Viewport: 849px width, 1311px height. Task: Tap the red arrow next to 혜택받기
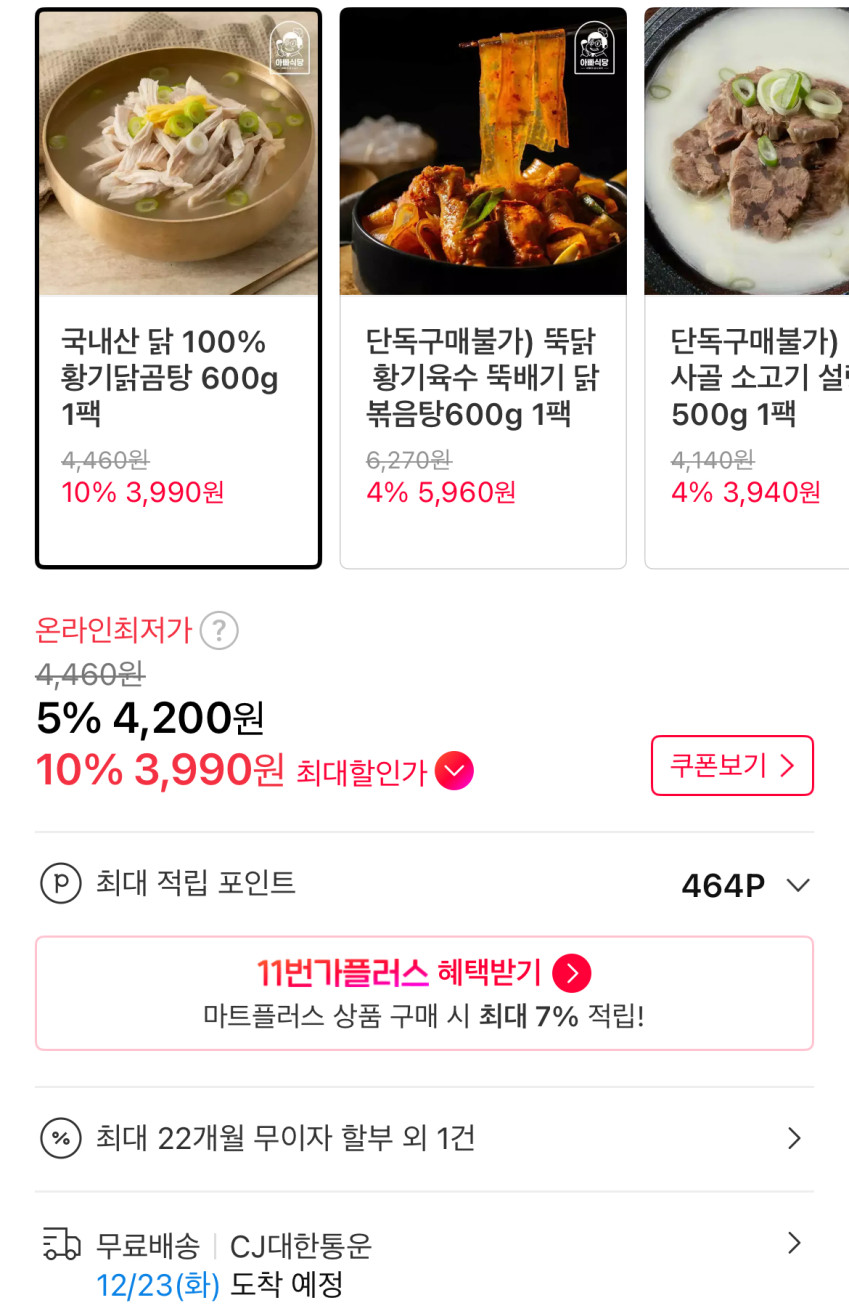point(572,973)
